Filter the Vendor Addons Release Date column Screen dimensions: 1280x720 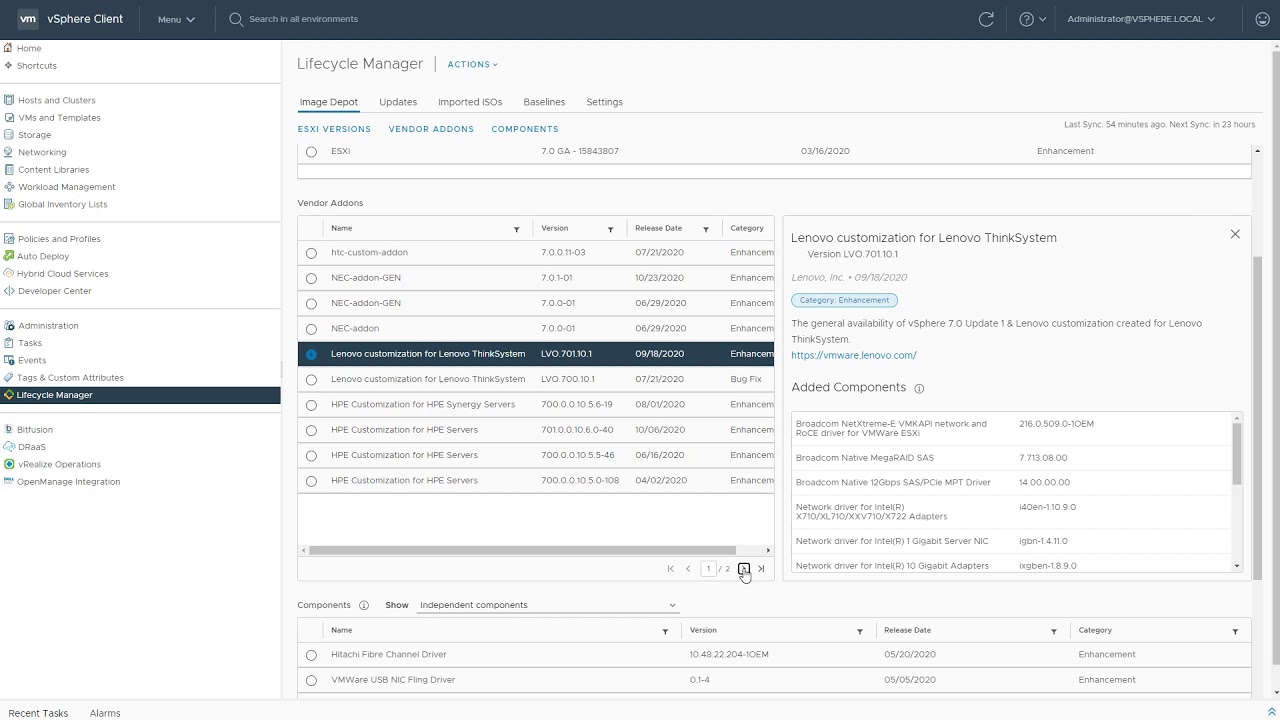(x=705, y=229)
